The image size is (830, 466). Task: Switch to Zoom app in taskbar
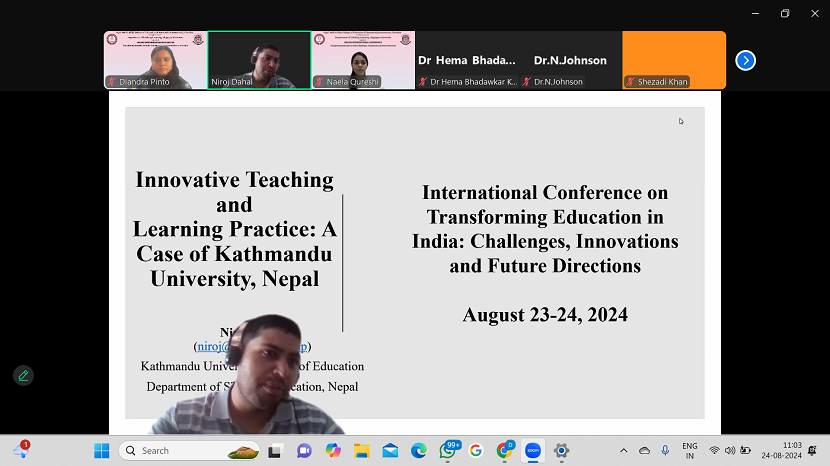[x=533, y=451]
